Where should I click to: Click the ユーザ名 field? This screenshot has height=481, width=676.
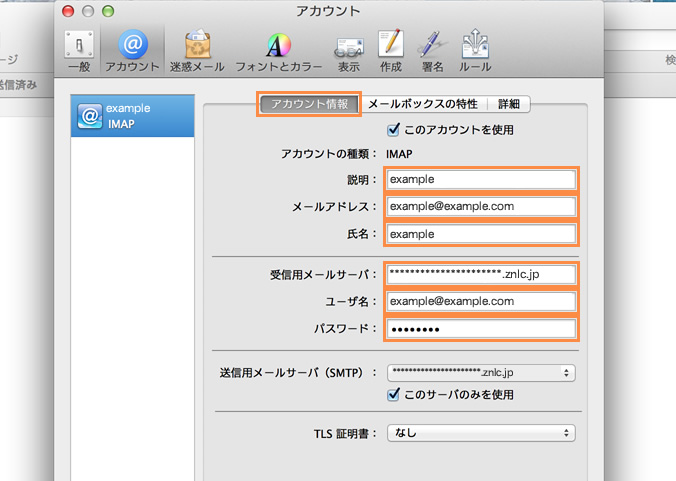481,301
